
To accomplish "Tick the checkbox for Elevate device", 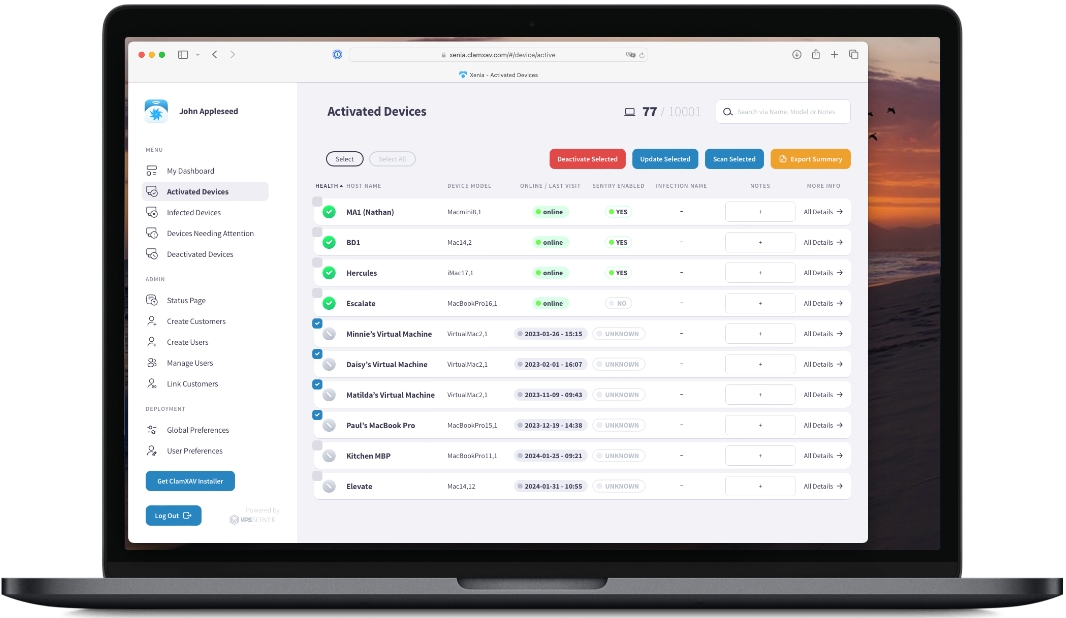I will (317, 476).
